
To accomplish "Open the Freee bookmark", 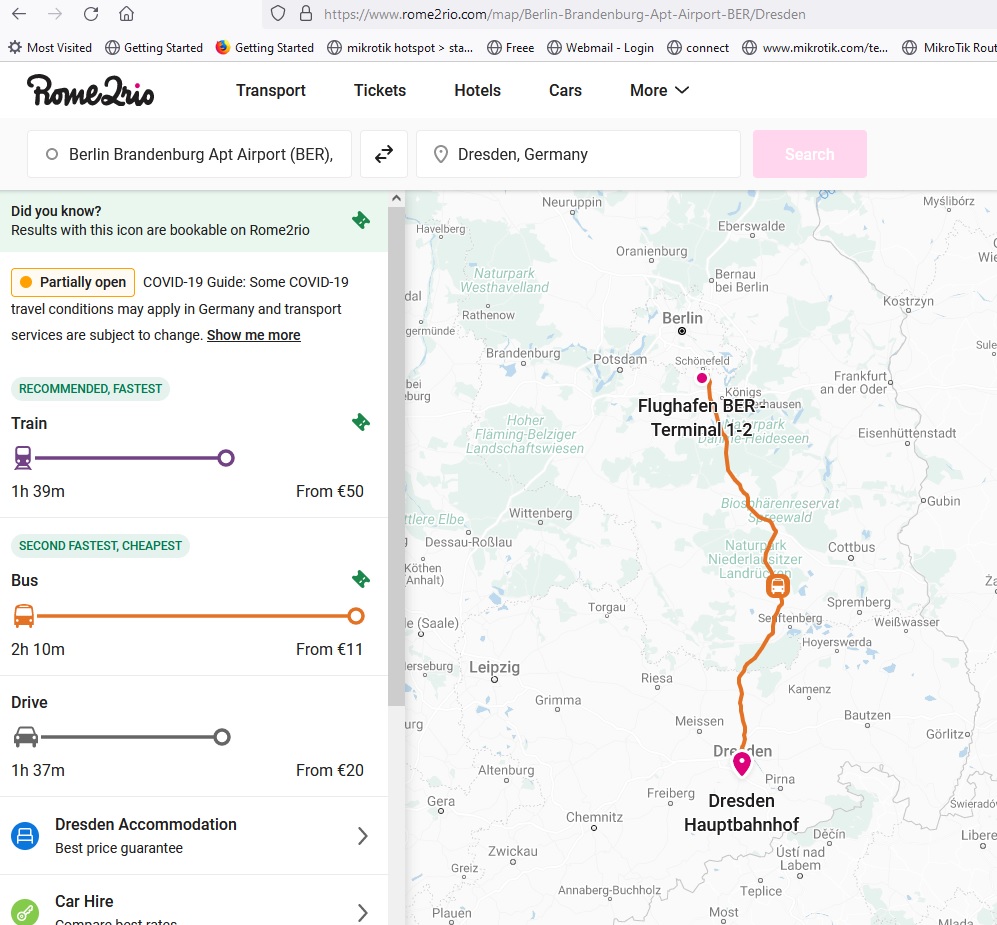I will (x=511, y=48).
